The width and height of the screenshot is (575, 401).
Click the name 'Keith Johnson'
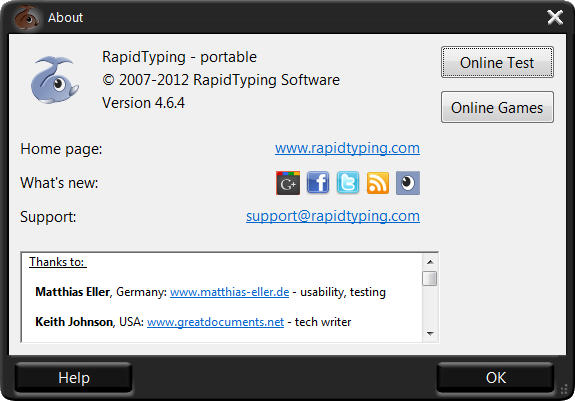click(x=74, y=322)
